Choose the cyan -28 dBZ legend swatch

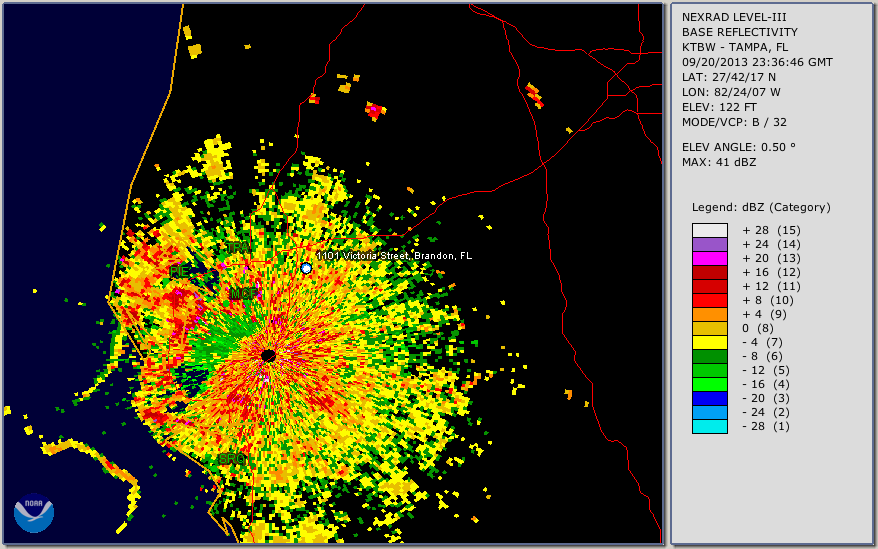(709, 426)
